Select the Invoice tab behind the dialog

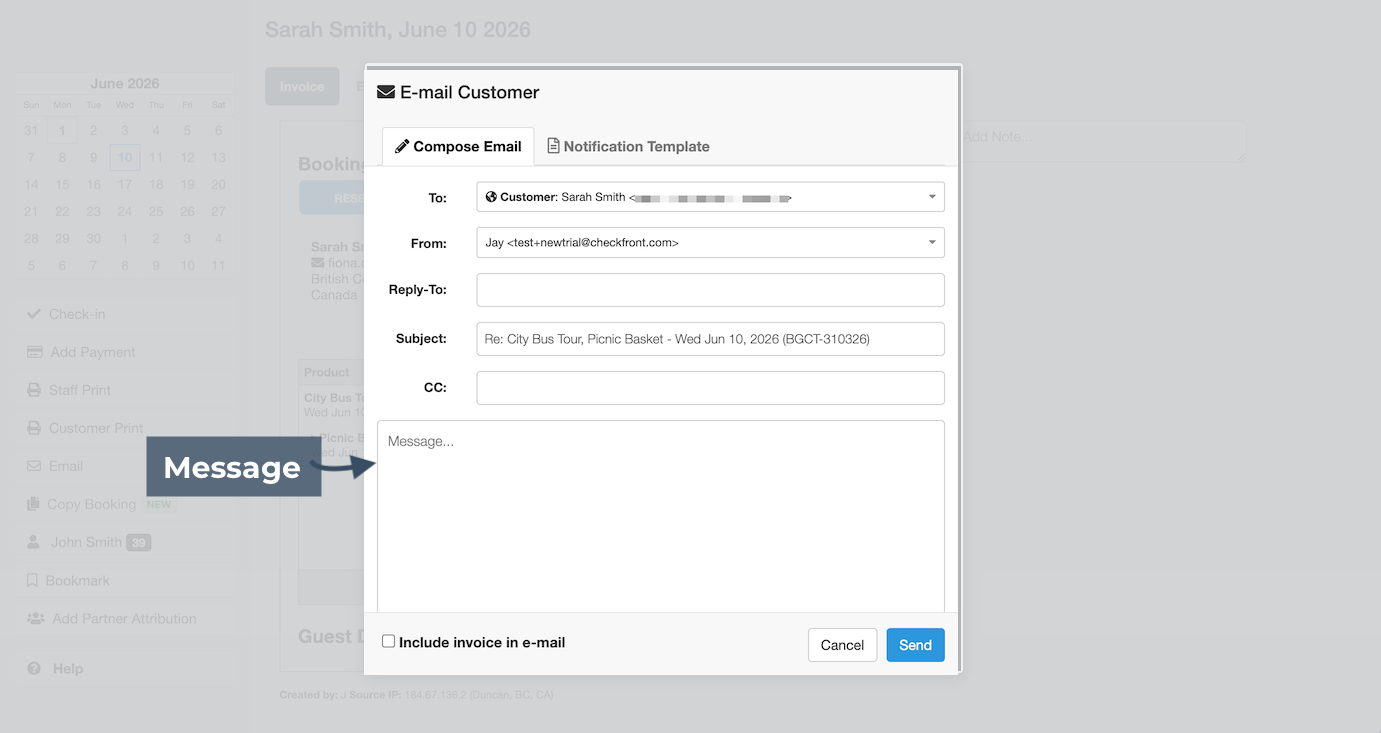[x=302, y=87]
